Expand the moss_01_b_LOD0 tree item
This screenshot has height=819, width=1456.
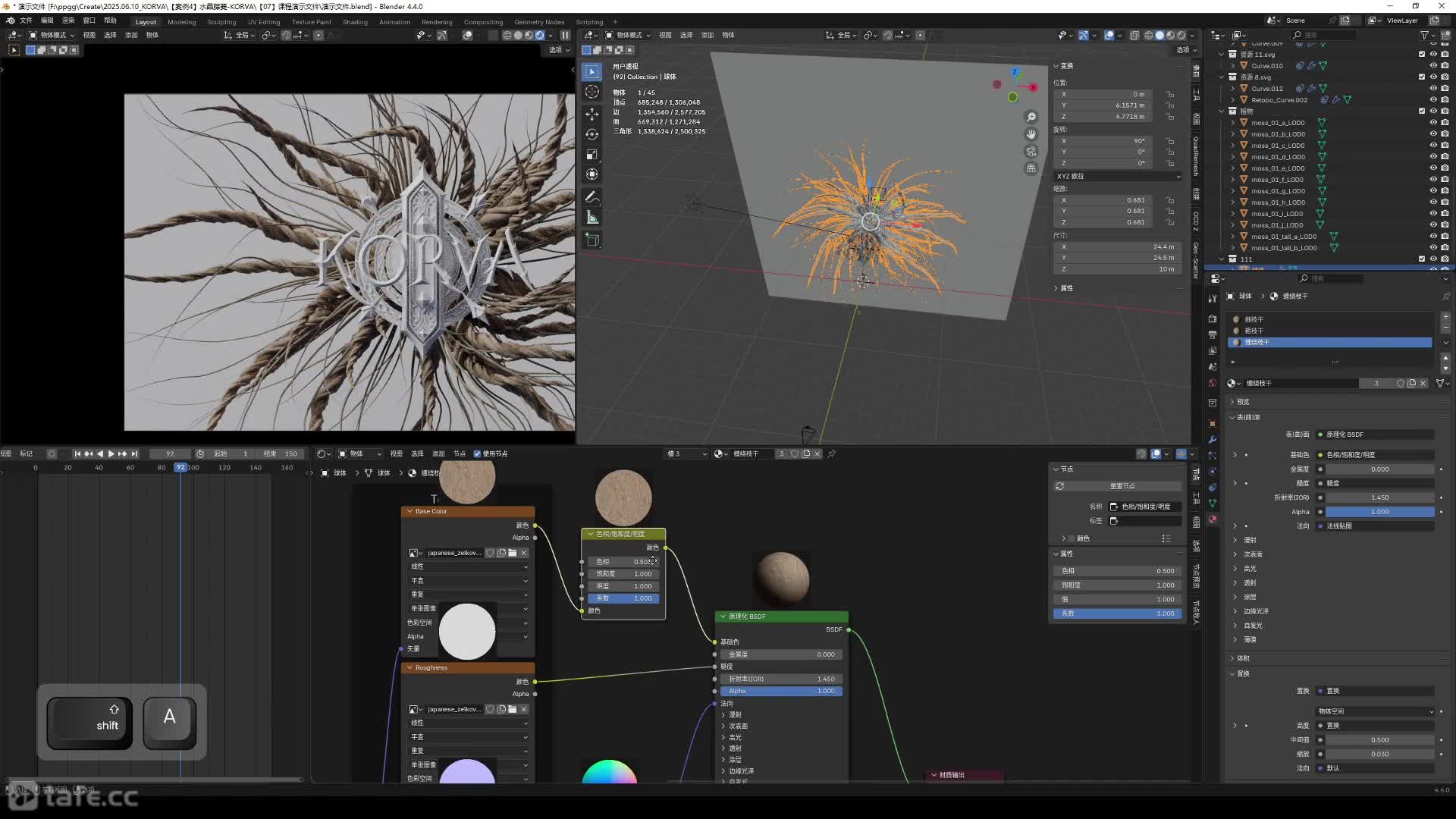1233,134
